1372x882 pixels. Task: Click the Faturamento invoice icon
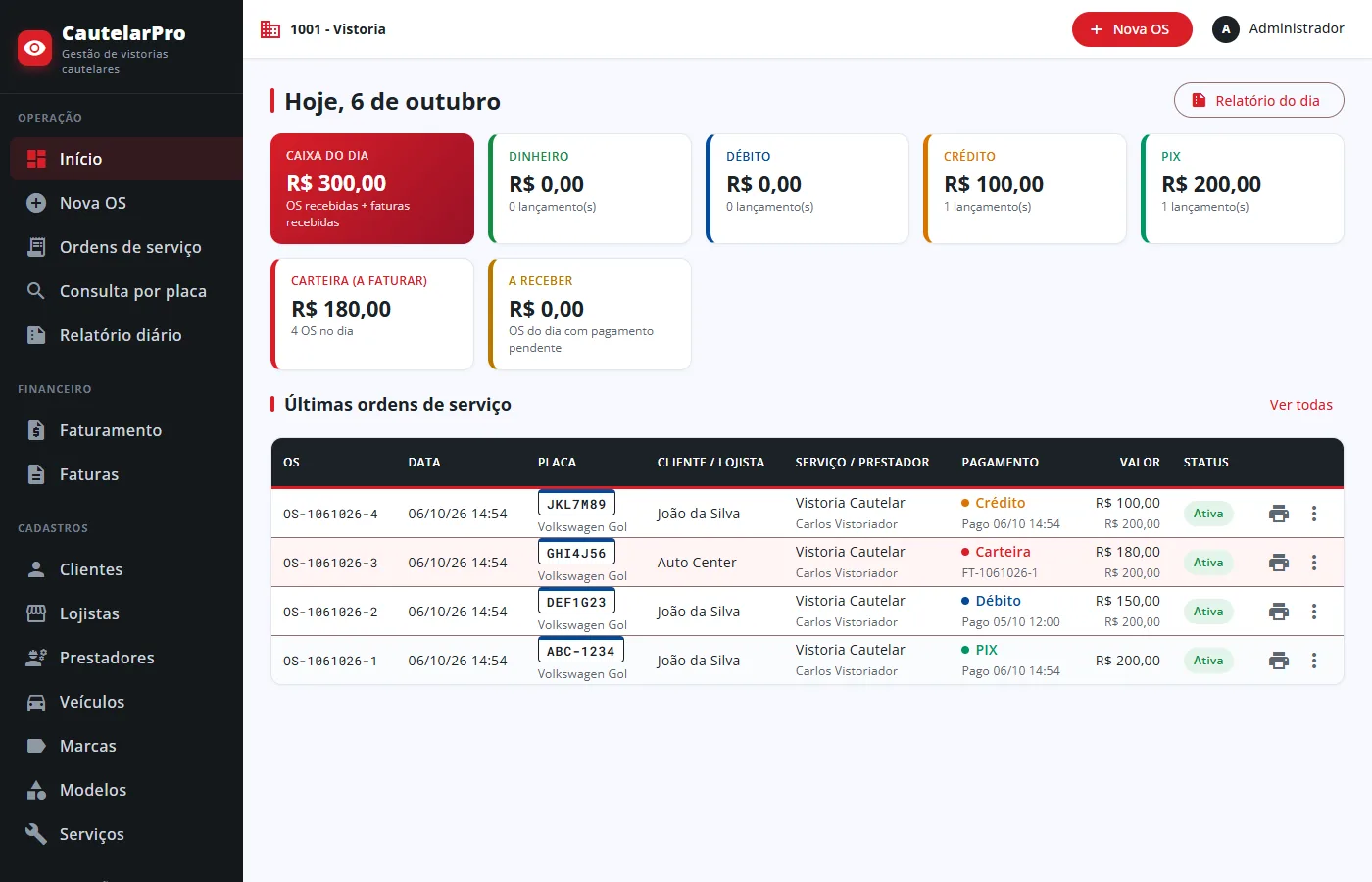(36, 430)
